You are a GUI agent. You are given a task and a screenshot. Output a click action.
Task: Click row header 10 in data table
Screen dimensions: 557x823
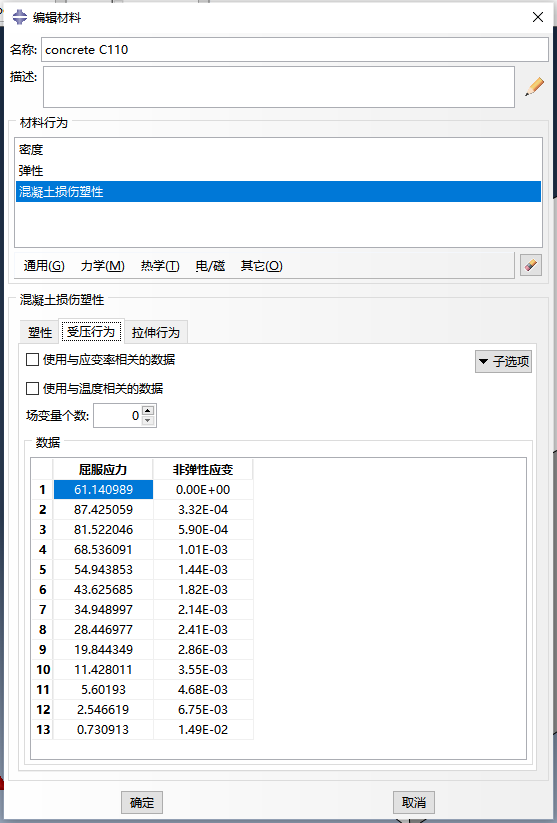coord(43,669)
